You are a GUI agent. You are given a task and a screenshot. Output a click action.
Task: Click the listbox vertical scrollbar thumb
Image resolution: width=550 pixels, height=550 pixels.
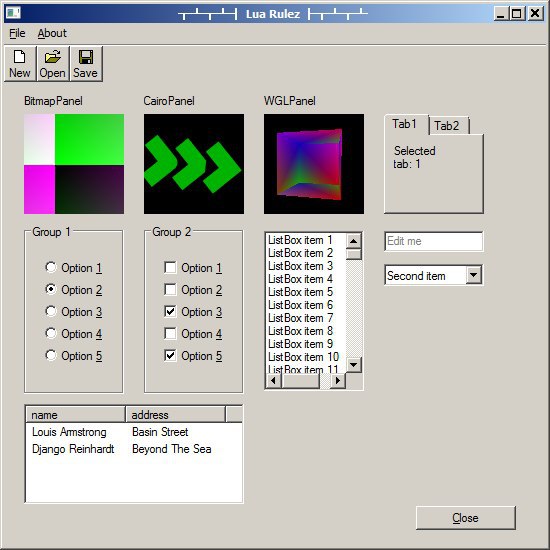point(354,254)
